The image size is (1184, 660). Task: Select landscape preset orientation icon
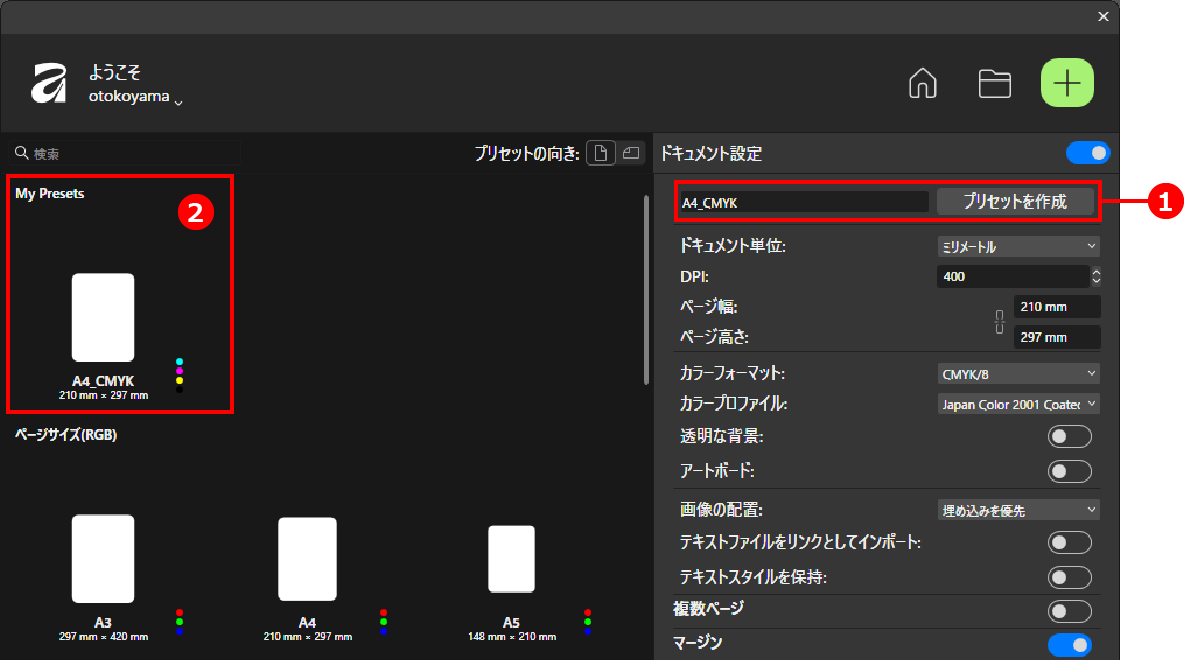click(x=630, y=153)
